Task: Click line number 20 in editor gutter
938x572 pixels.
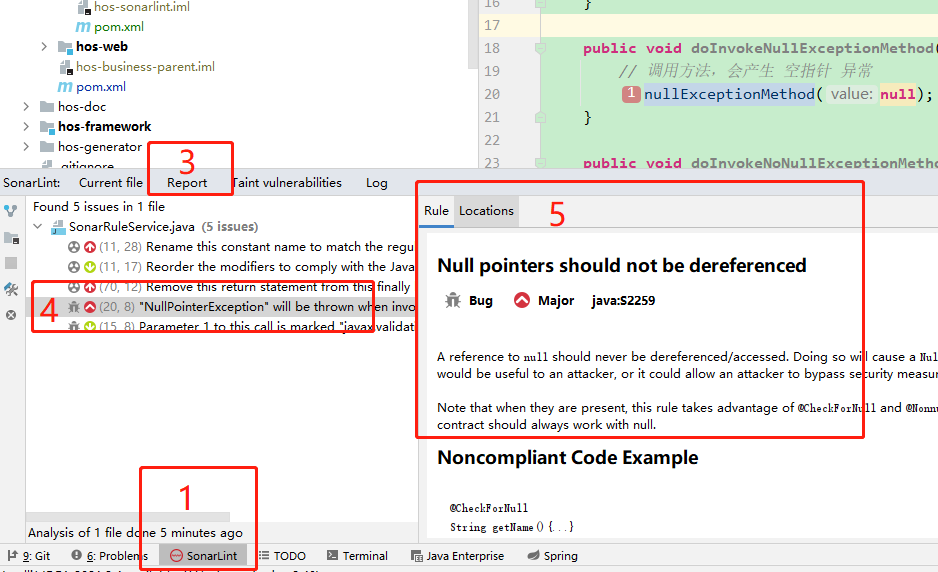Action: tap(492, 94)
